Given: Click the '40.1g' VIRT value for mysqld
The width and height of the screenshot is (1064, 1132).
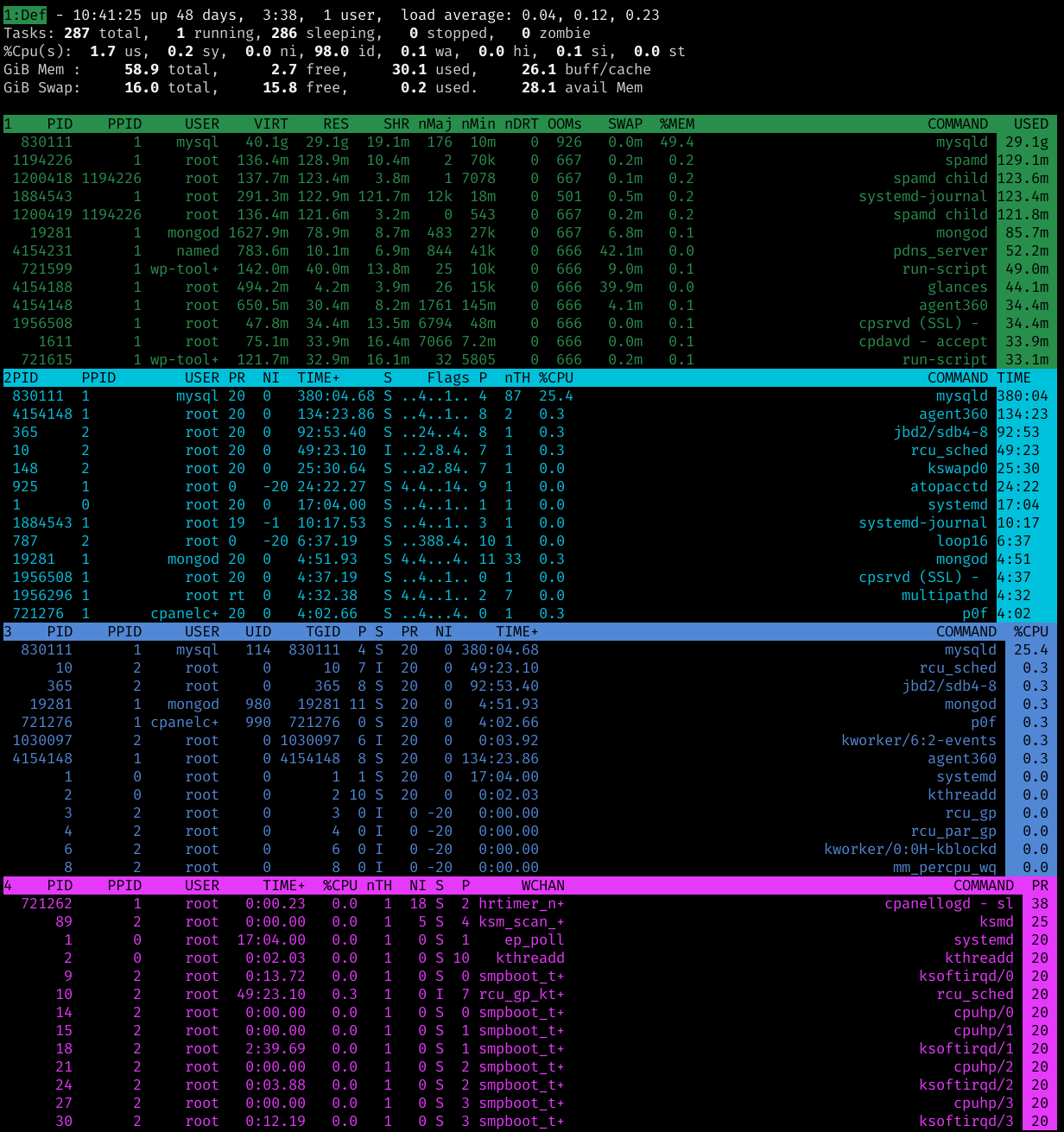Looking at the screenshot, I should point(267,142).
